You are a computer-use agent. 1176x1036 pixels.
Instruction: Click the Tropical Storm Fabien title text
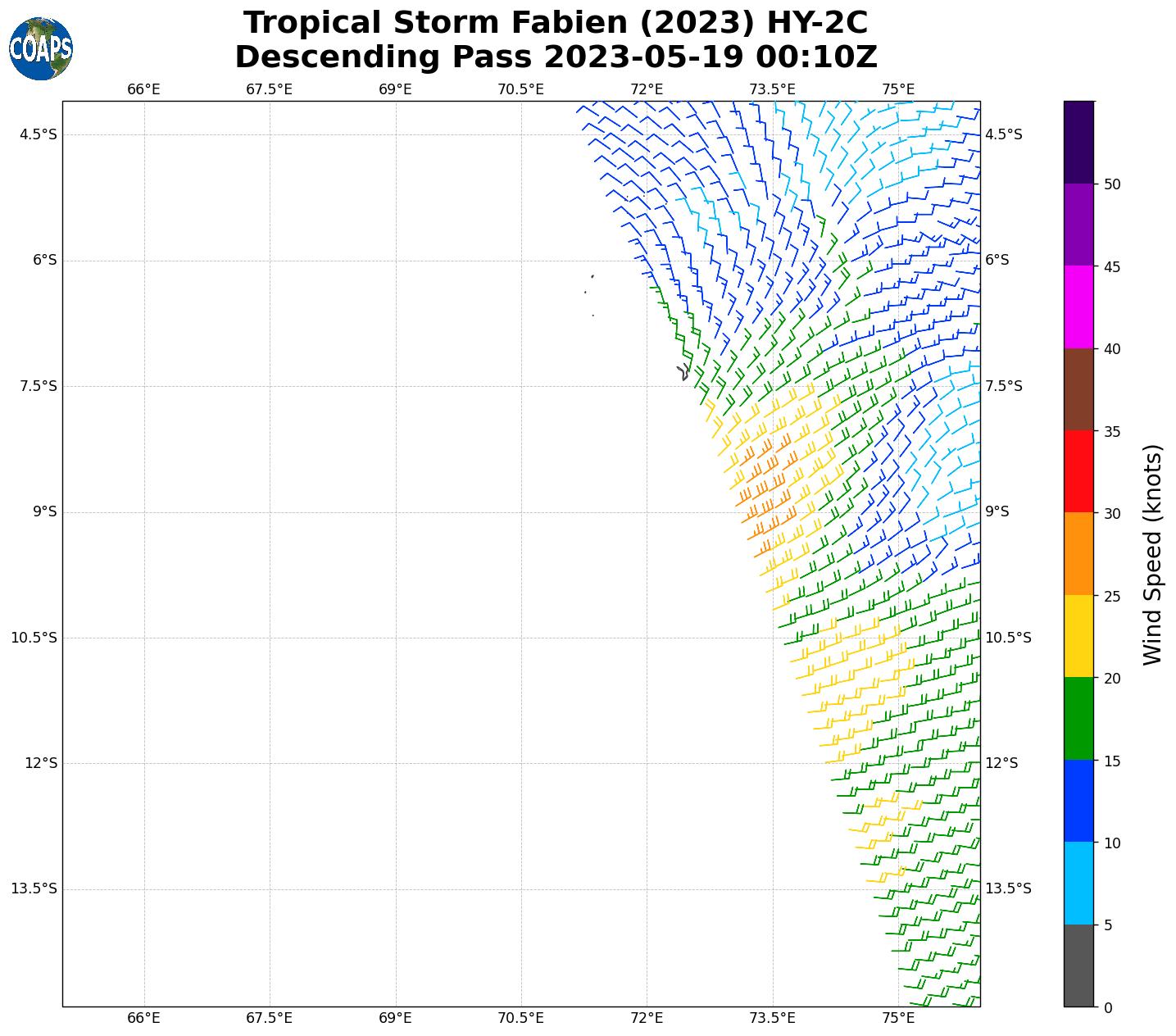pyautogui.click(x=556, y=23)
